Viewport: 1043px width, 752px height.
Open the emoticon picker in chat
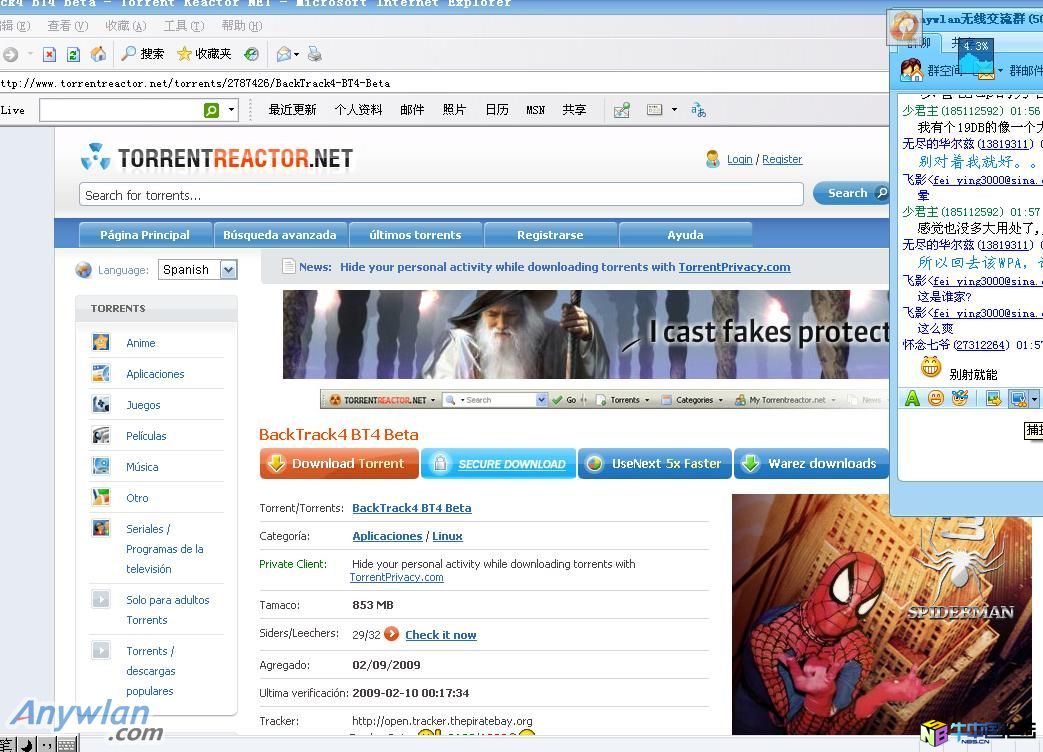(936, 398)
